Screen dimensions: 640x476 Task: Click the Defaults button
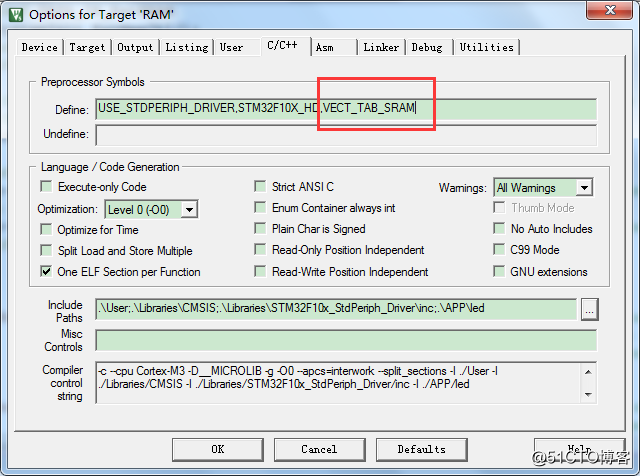point(421,449)
